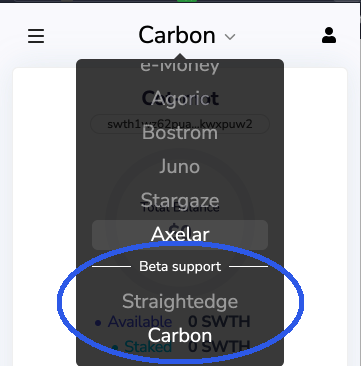Switch to the Bostrom network
361x366 pixels.
[180, 133]
